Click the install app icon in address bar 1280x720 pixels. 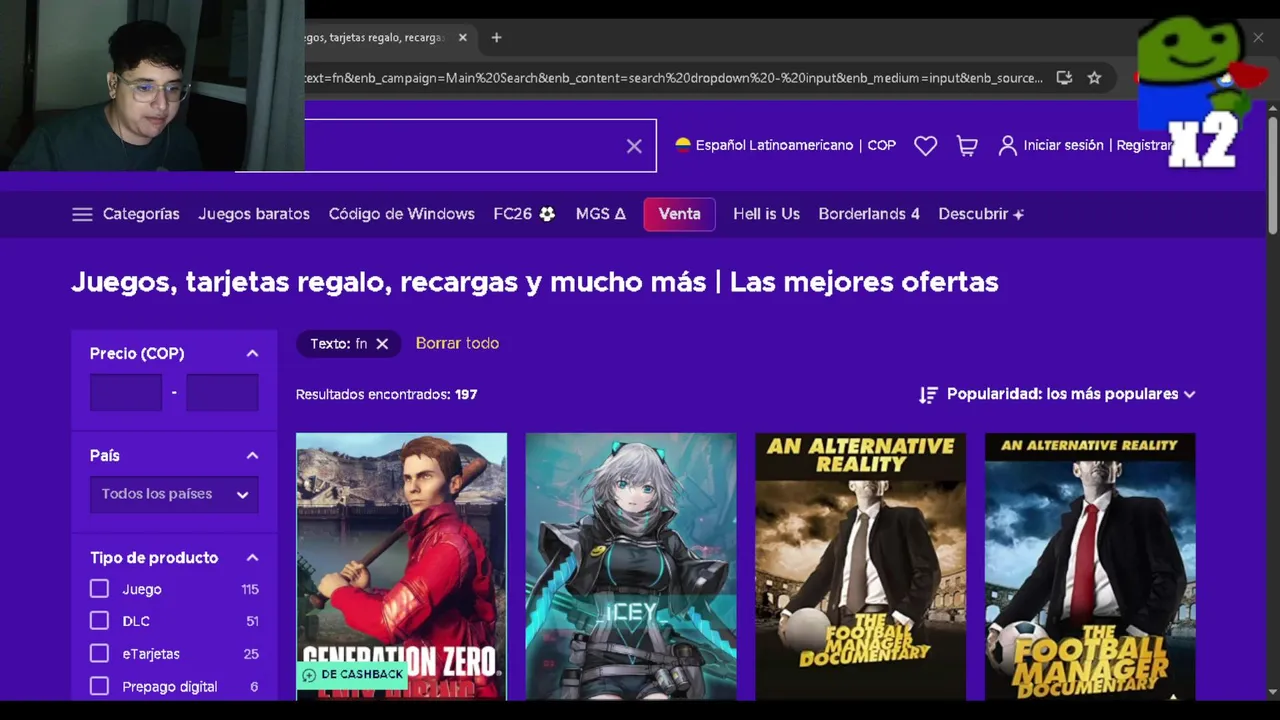point(1064,77)
